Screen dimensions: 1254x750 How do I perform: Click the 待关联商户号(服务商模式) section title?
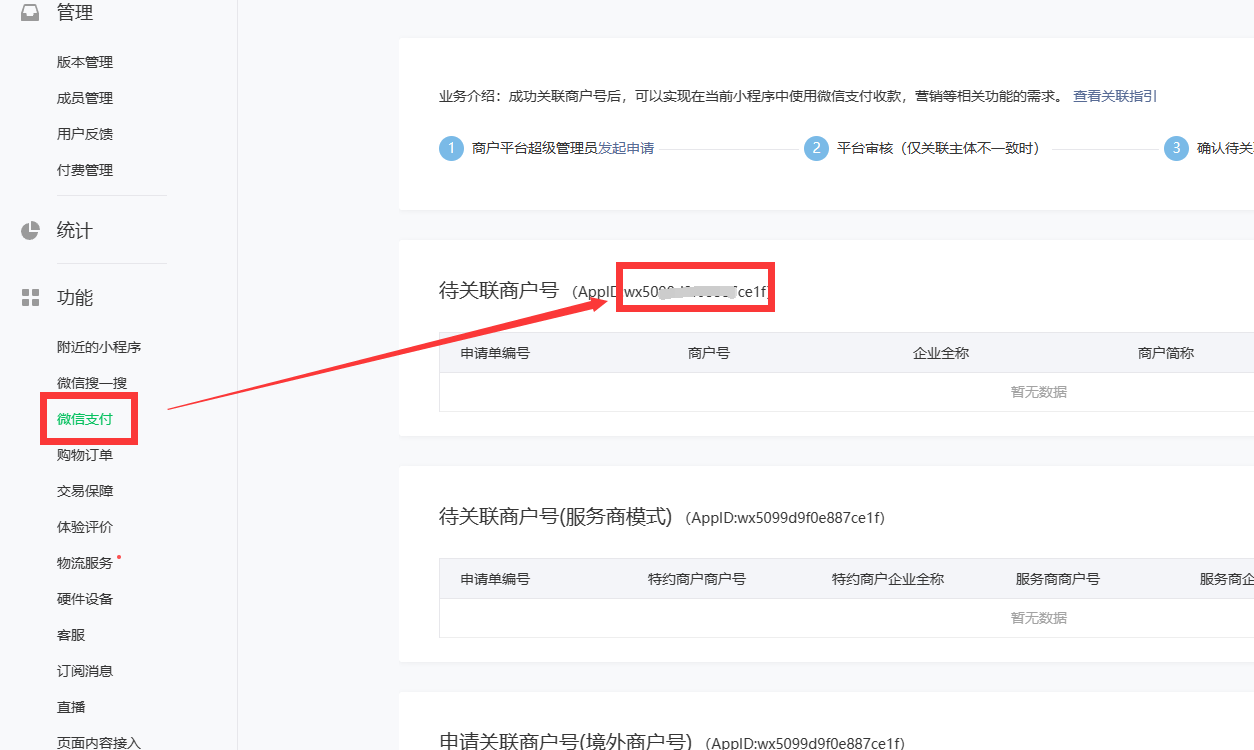[555, 516]
